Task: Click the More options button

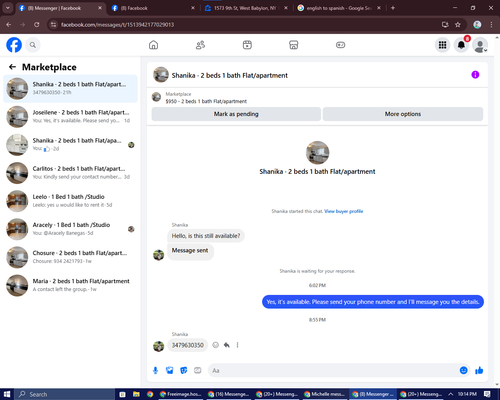Action: click(x=403, y=114)
